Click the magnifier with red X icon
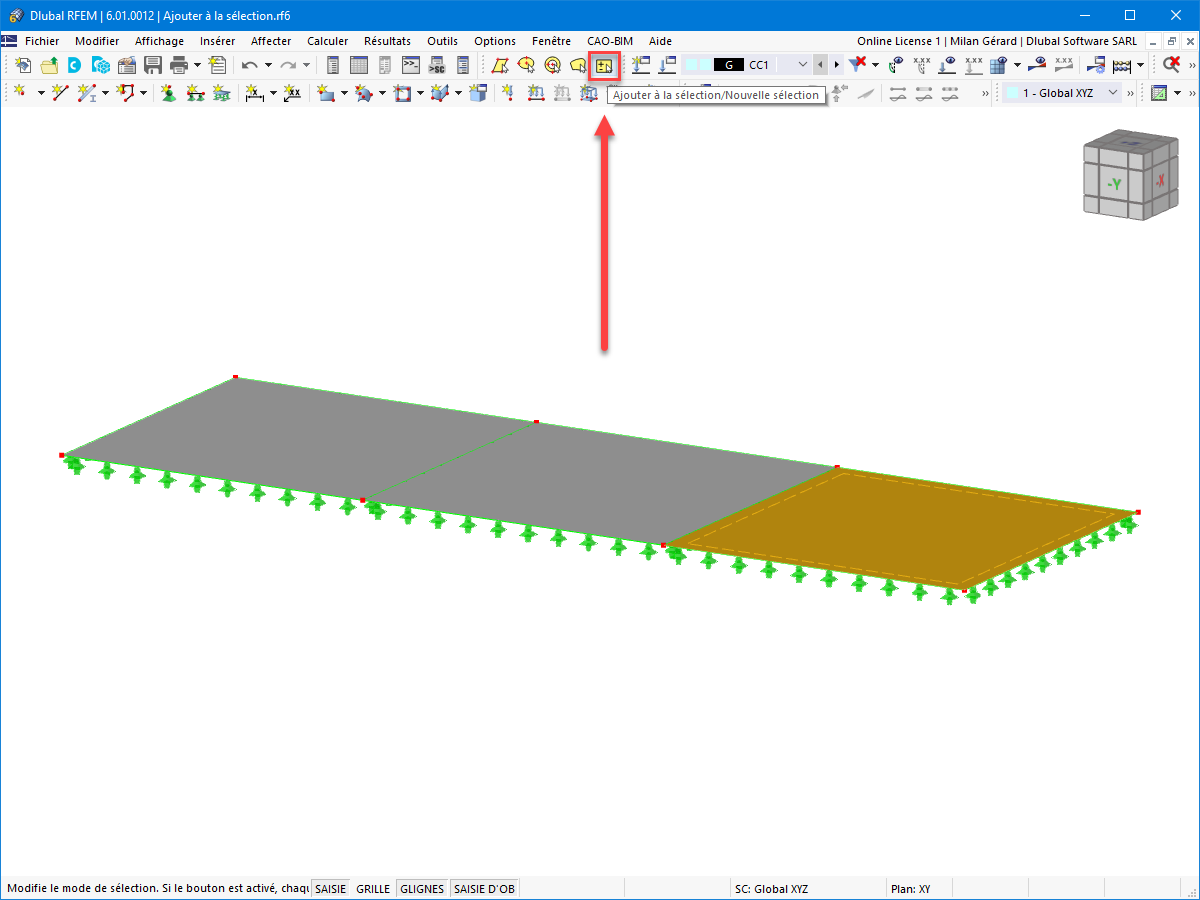The width and height of the screenshot is (1200, 900). pyautogui.click(x=1171, y=65)
